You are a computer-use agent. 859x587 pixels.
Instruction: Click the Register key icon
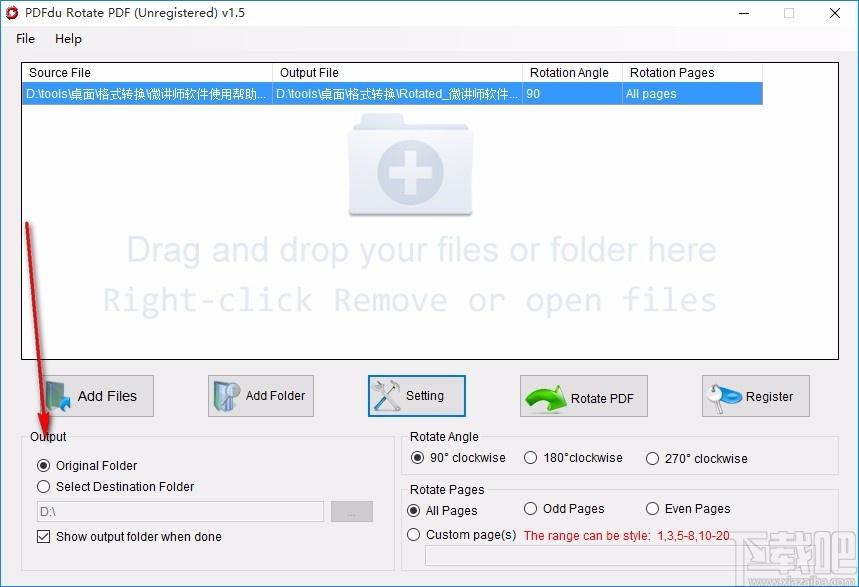pyautogui.click(x=725, y=397)
